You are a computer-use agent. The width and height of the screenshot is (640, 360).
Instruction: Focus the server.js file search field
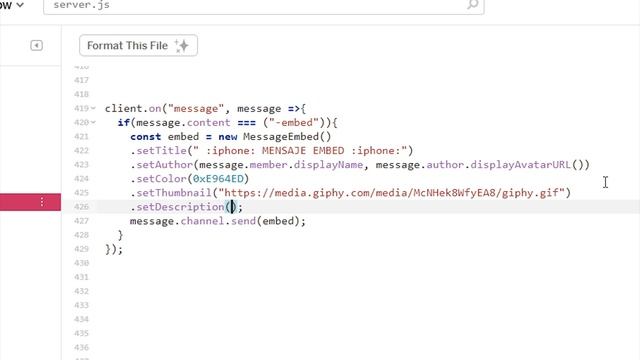coord(264,6)
